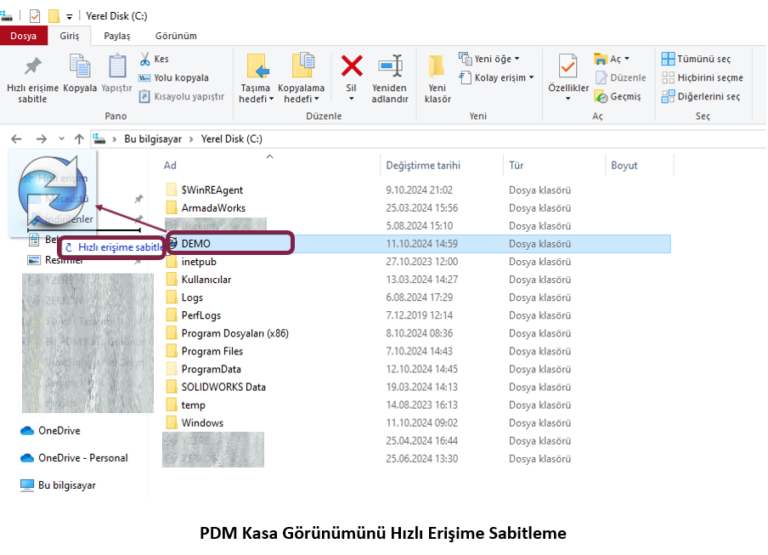Screen dimensions: 768x555
Task: Go up one level with Up arrow
Action: tap(79, 139)
